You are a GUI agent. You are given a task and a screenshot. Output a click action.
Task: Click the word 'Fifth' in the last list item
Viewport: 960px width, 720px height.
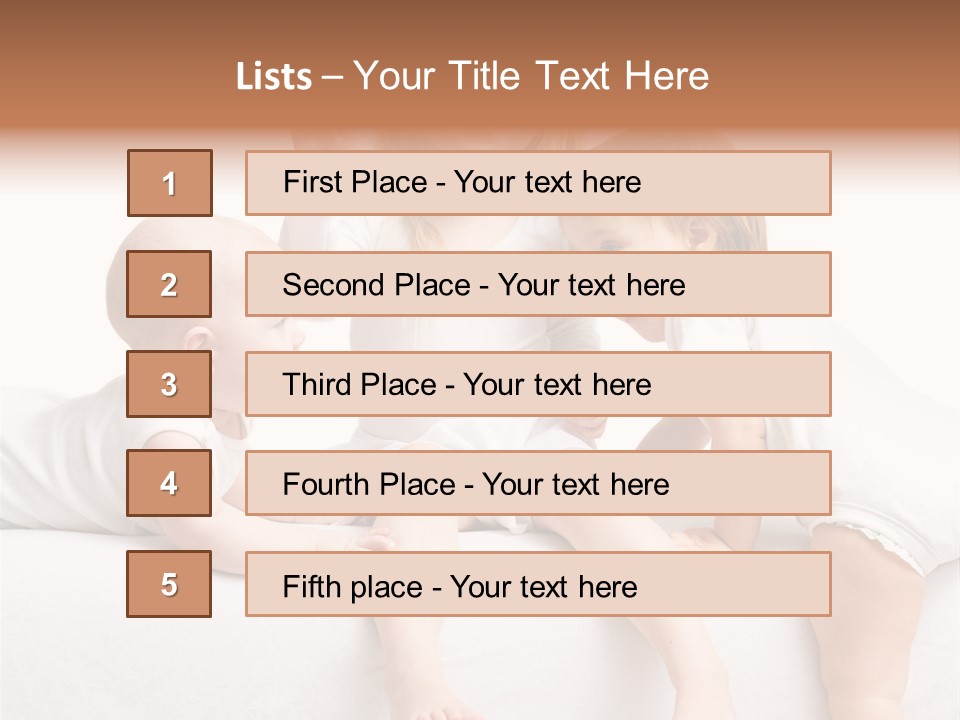pyautogui.click(x=311, y=586)
